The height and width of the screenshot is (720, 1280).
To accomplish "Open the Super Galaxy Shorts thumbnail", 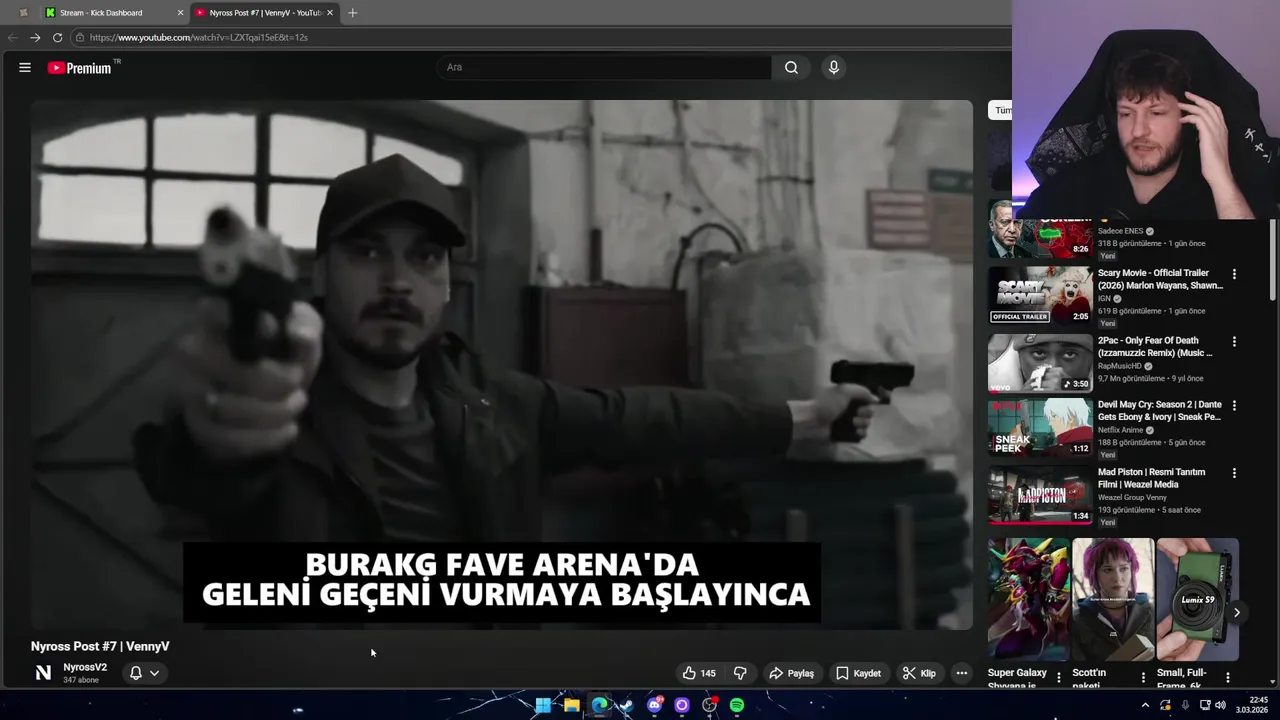I will coord(1028,599).
